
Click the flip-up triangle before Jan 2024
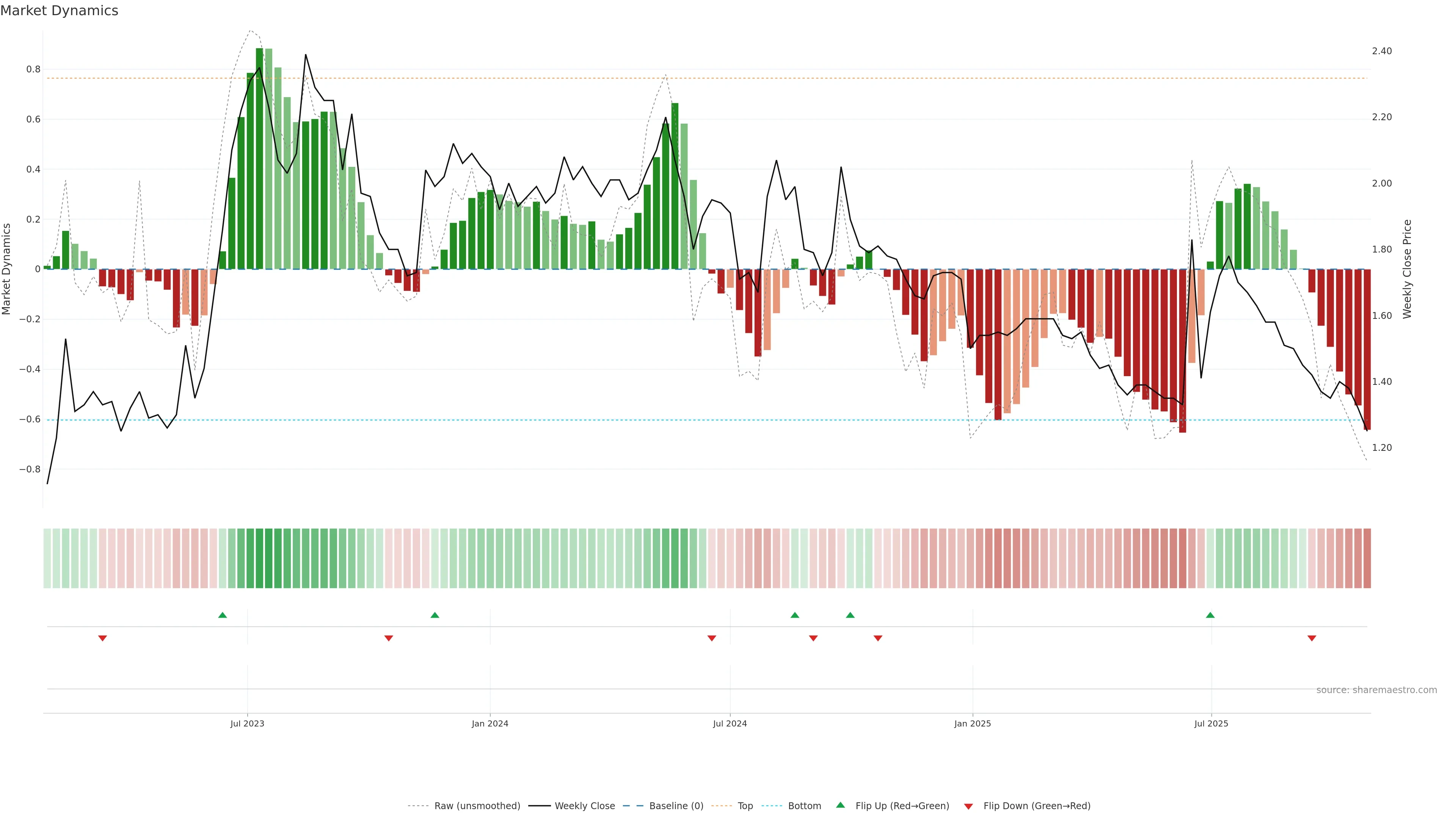(435, 615)
